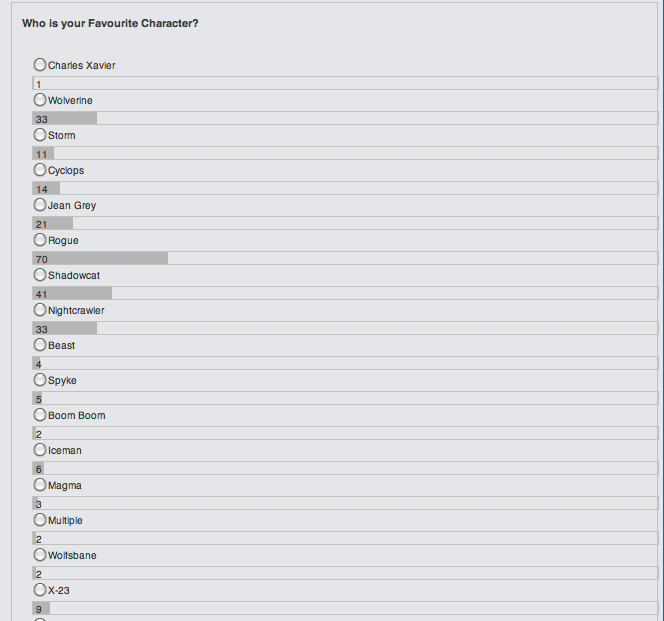Viewport: 664px width, 621px height.
Task: Select the Charles Xavier radio button
Action: (40, 65)
